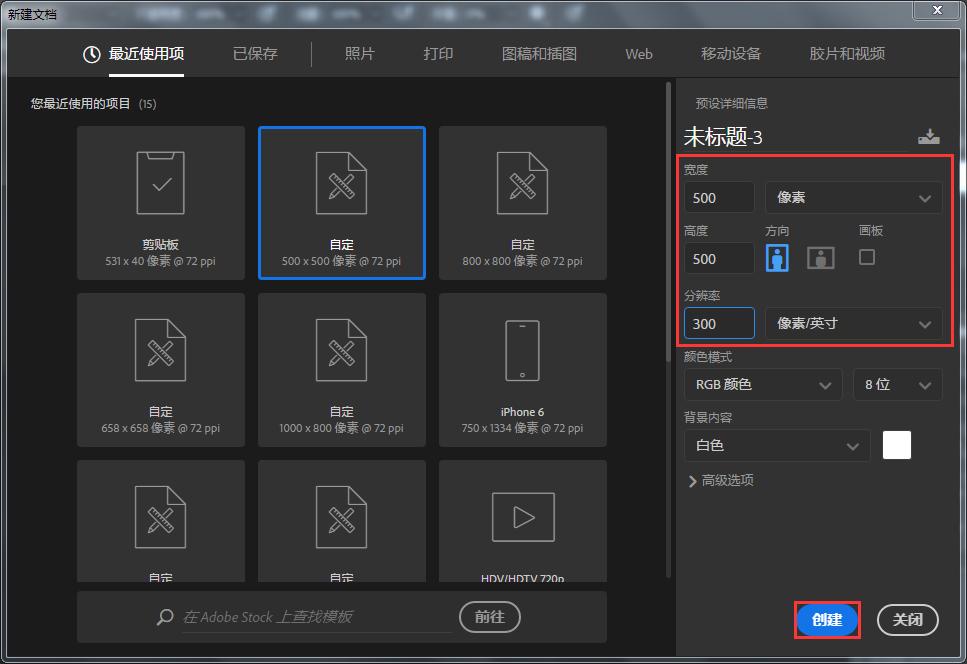Screen dimensions: 967x664
Task: Save the preset using the download icon
Action: click(x=929, y=134)
